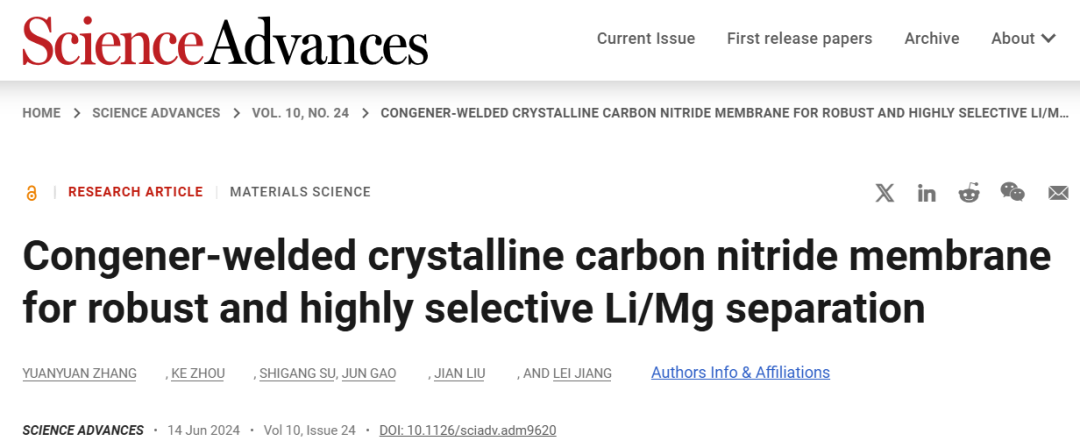Select author Ke Zhou link
The image size is (1080, 448).
click(x=198, y=374)
